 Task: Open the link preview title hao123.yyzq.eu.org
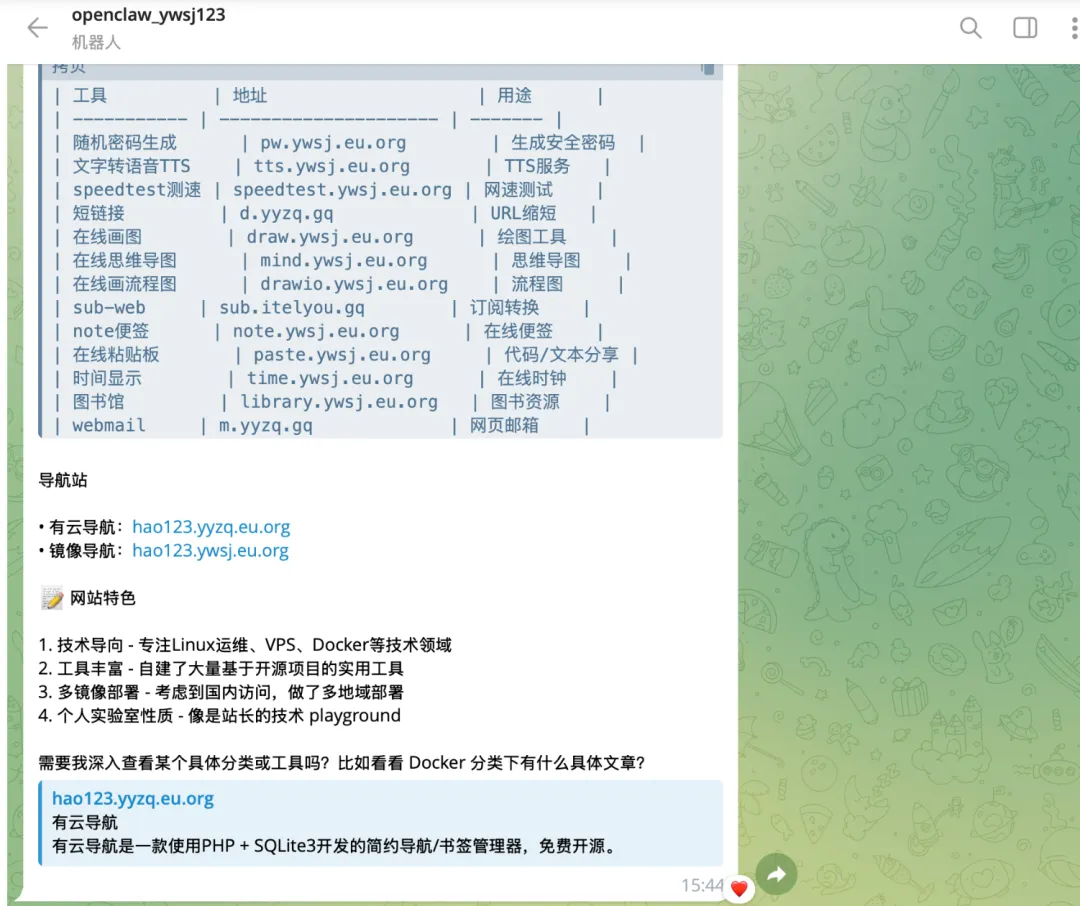133,799
